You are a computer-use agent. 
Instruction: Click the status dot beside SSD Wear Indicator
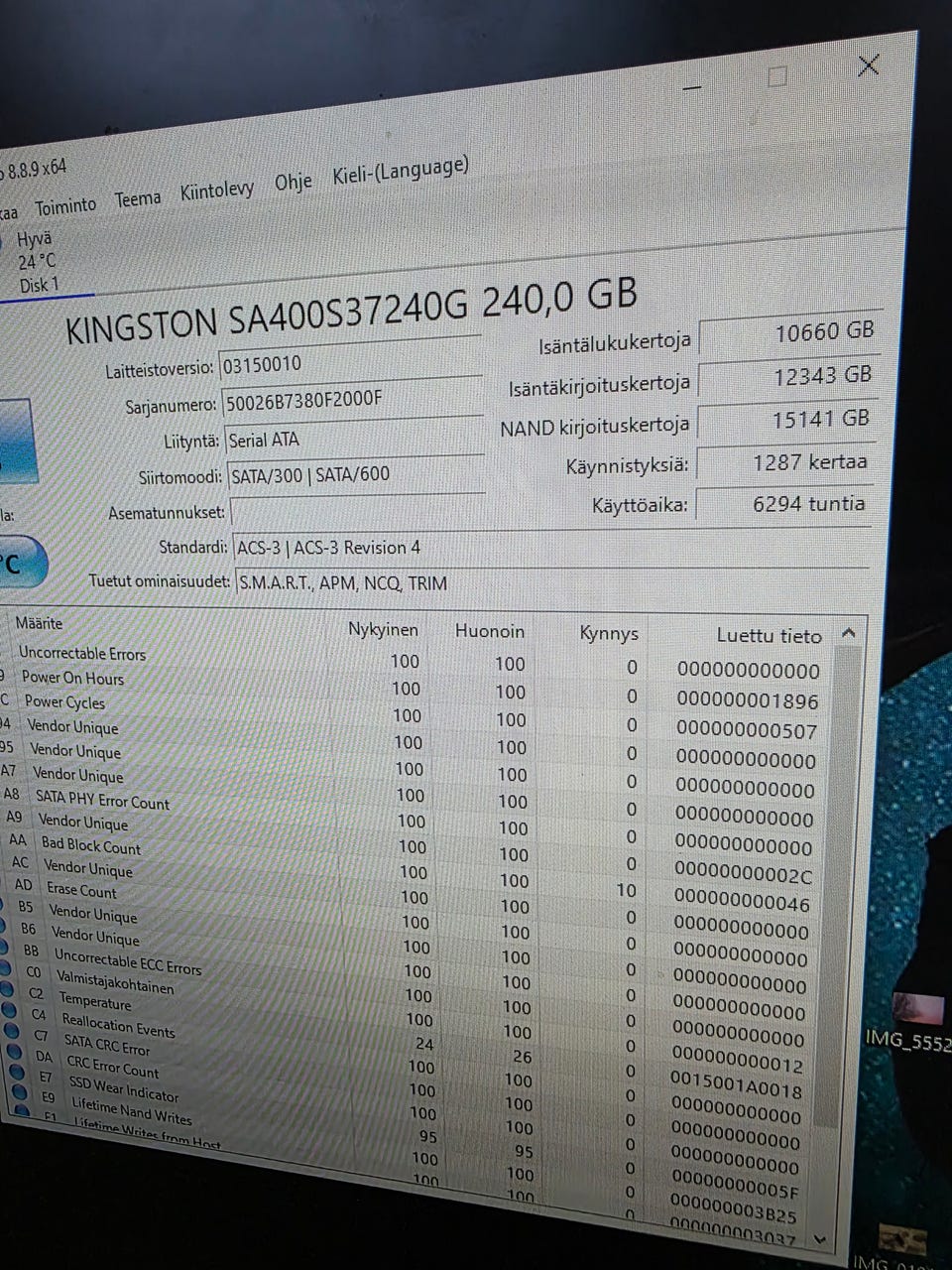coord(18,1071)
